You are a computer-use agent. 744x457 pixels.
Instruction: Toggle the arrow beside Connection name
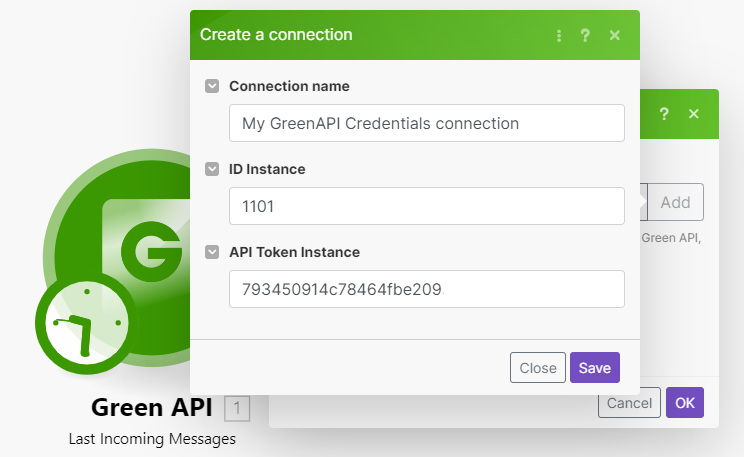pyautogui.click(x=211, y=86)
